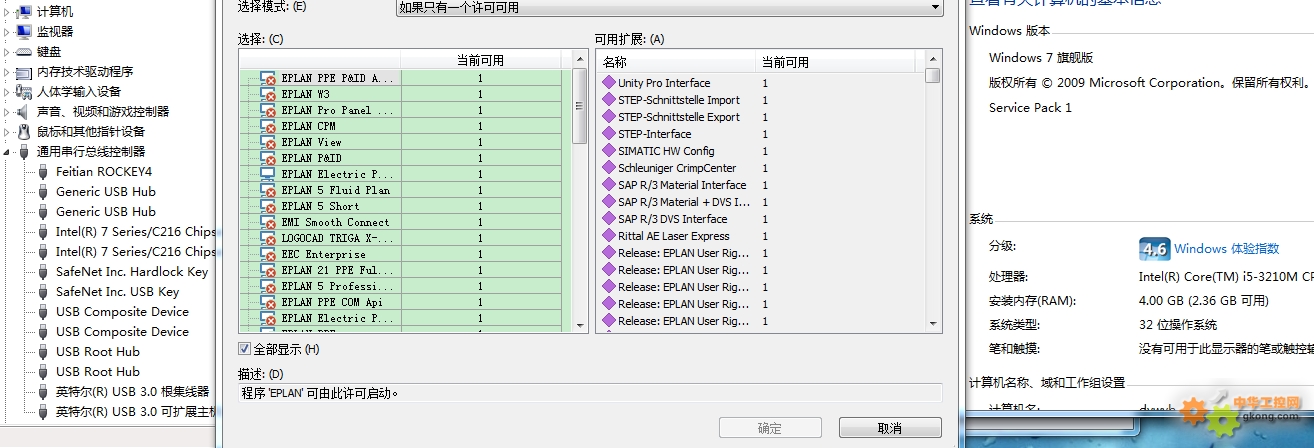Click the 选择 list scroll-down arrow

point(580,324)
